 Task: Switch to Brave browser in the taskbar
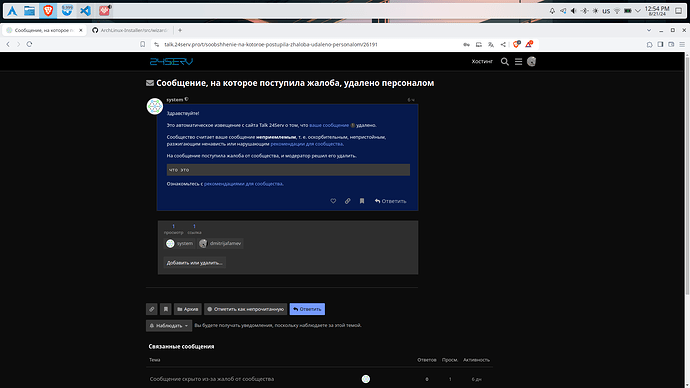click(x=48, y=11)
